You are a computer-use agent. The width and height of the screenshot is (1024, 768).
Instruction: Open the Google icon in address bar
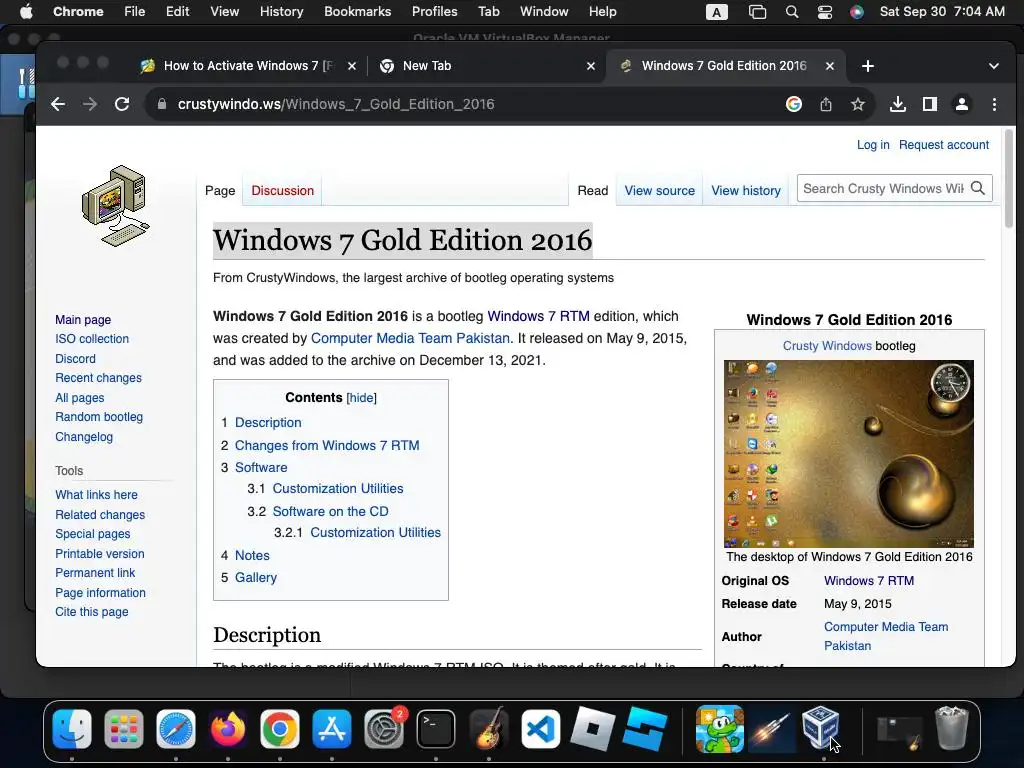point(793,104)
